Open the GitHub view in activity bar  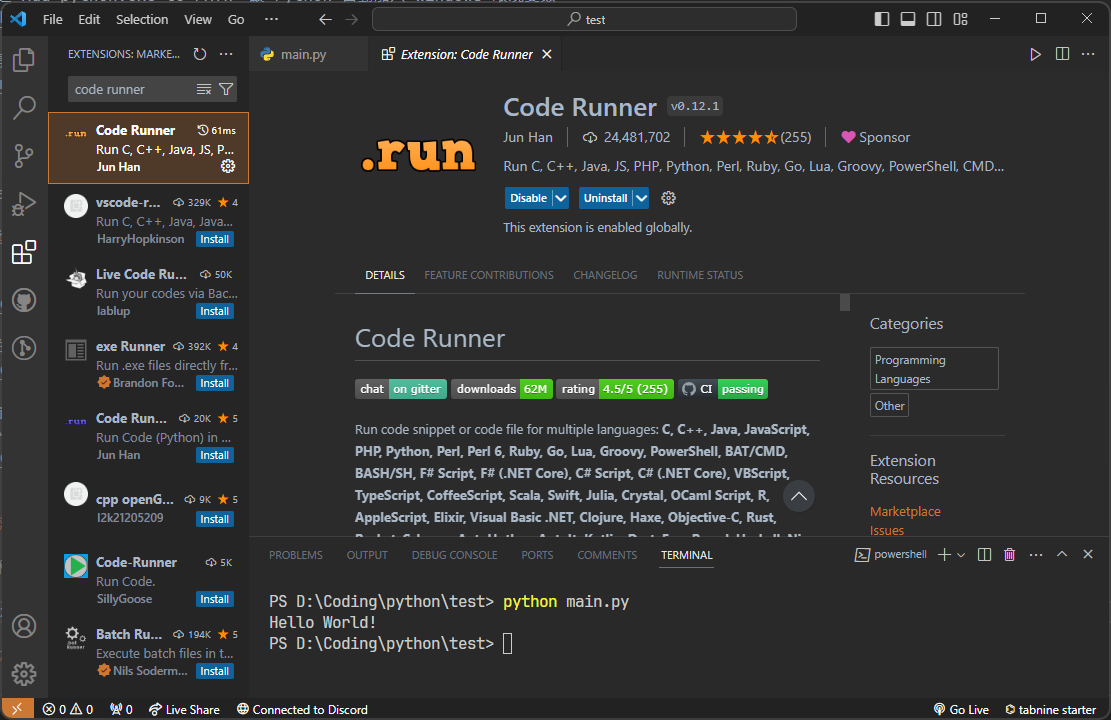point(24,300)
